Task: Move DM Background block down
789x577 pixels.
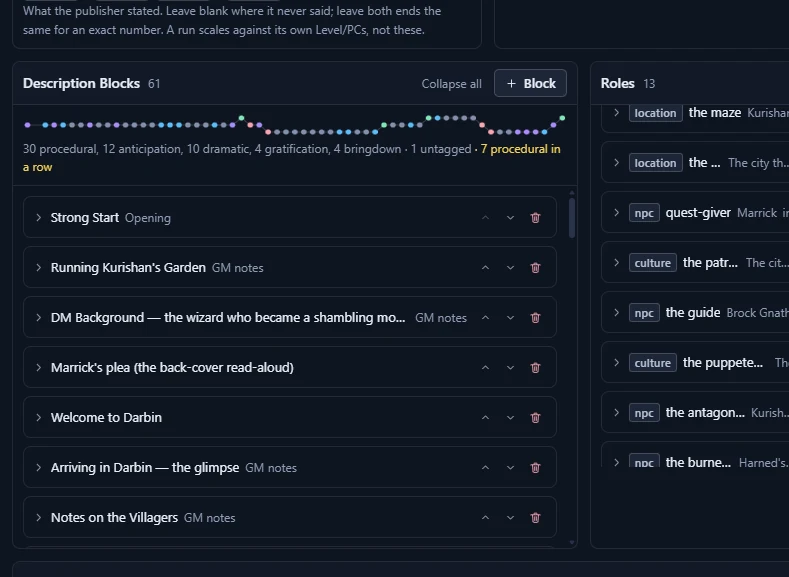Action: (x=510, y=318)
